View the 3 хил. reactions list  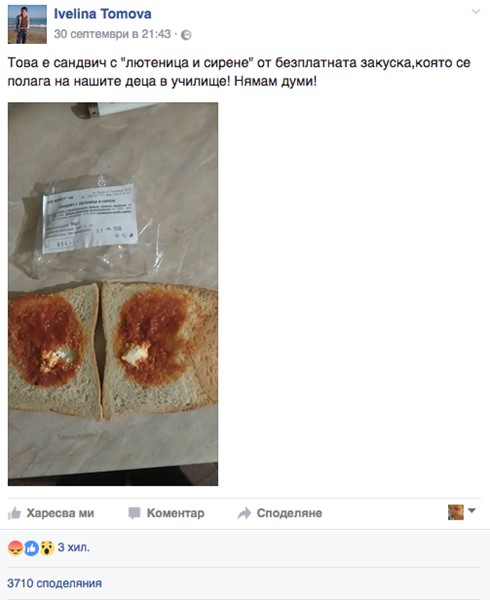[x=73, y=548]
